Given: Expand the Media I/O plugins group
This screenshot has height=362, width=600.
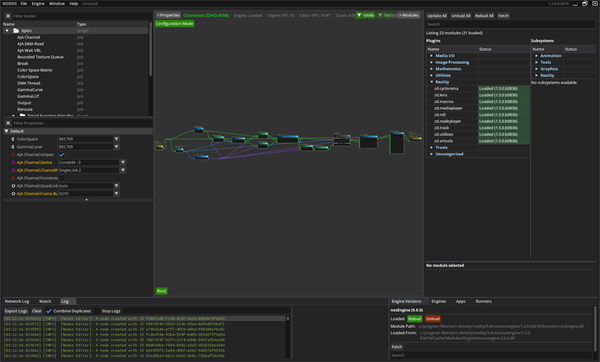Looking at the screenshot, I should 432,56.
